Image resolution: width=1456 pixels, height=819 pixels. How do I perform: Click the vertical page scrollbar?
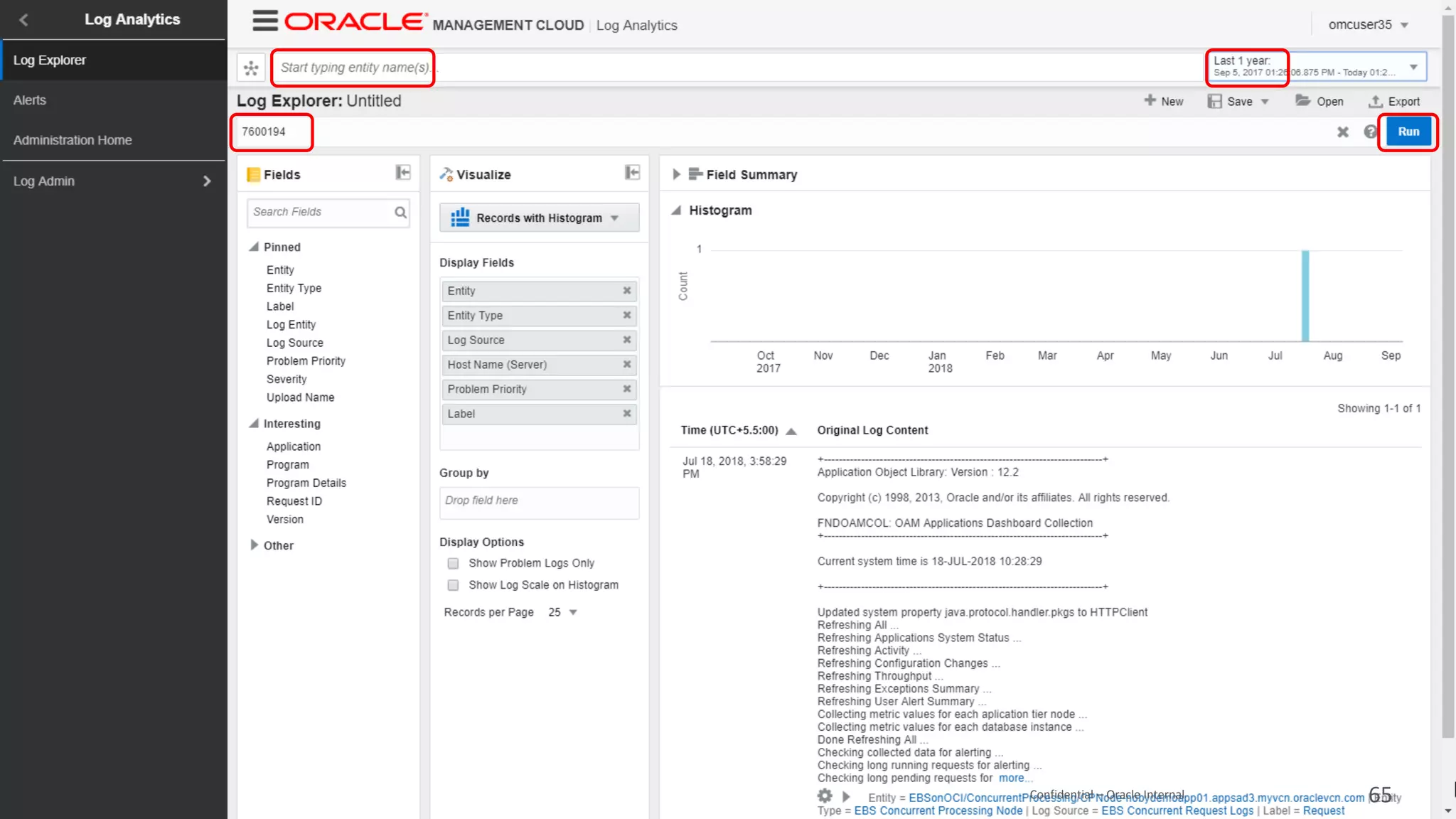pyautogui.click(x=1447, y=377)
